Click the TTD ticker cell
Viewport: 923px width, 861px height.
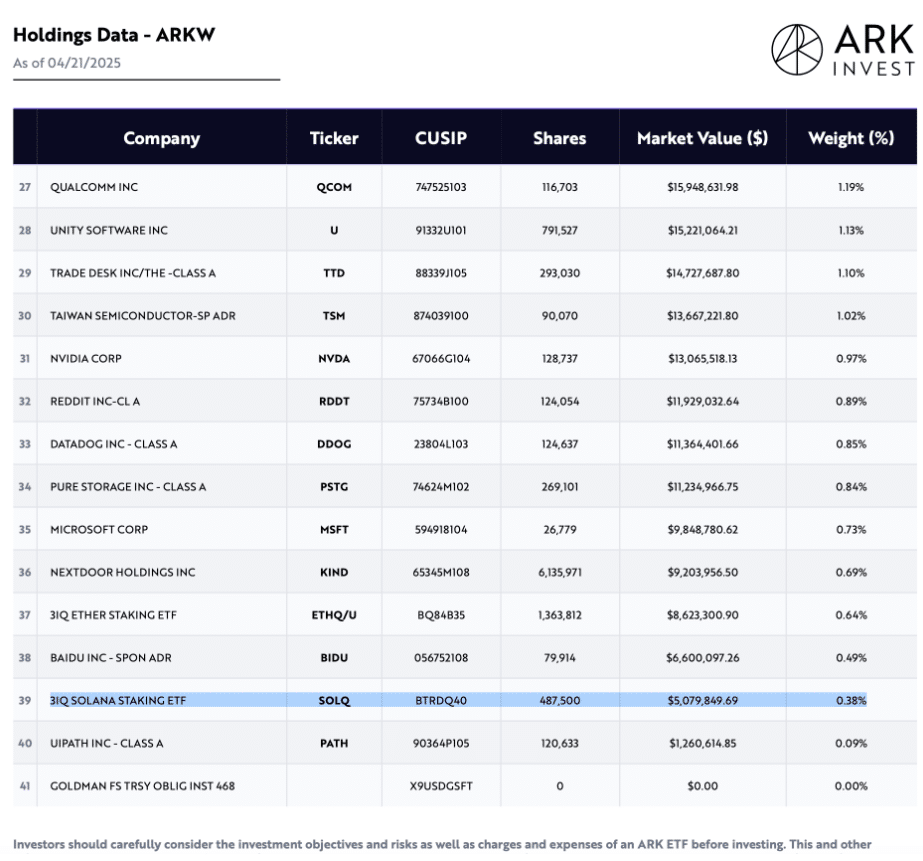pos(334,273)
